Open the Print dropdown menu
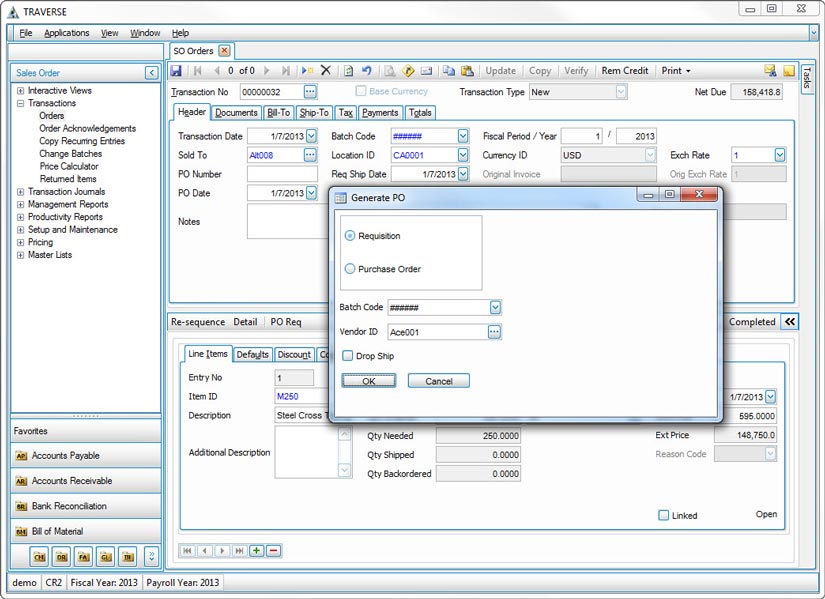The image size is (825, 599). pyautogui.click(x=676, y=71)
